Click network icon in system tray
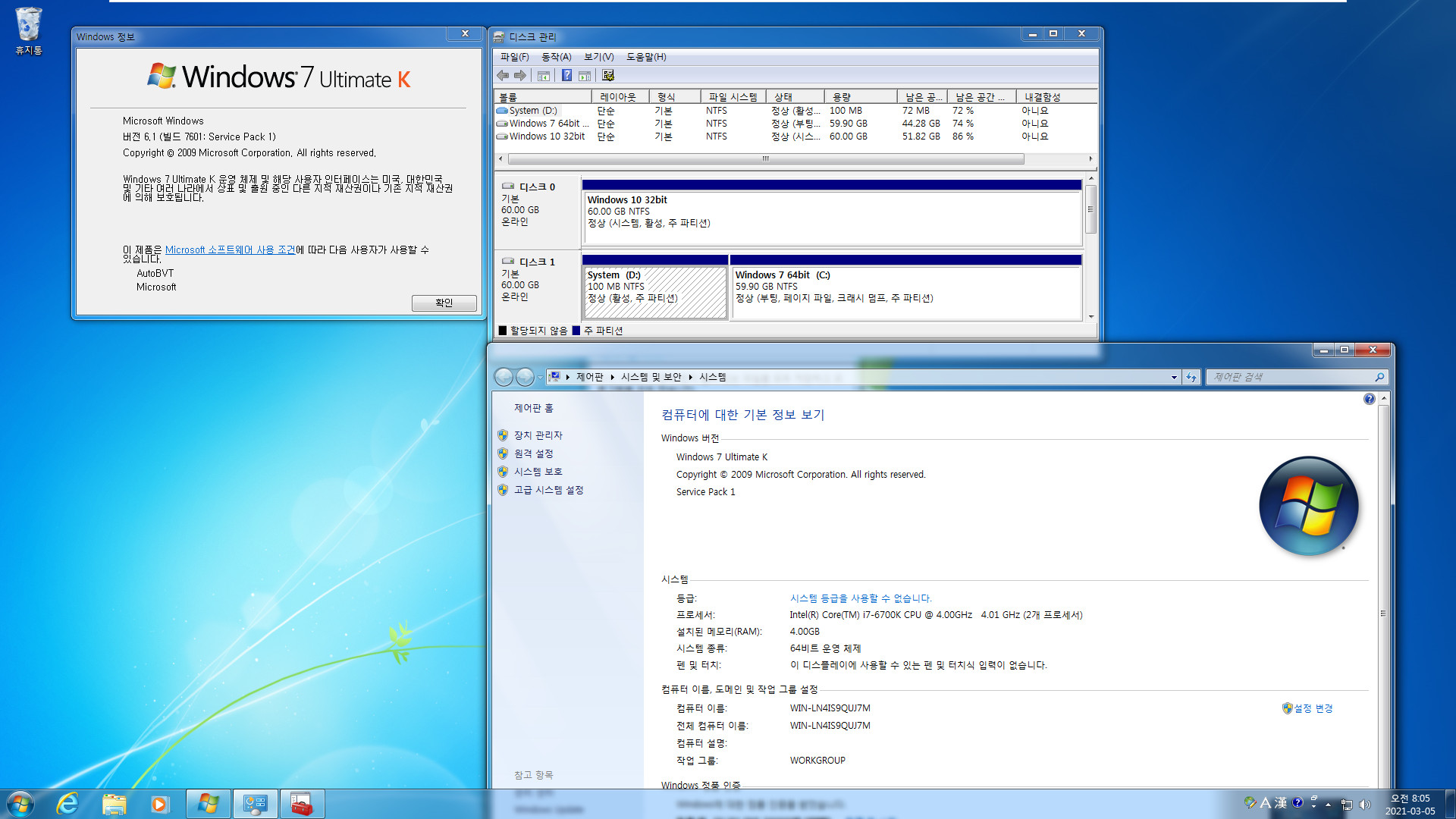 coord(1347,804)
